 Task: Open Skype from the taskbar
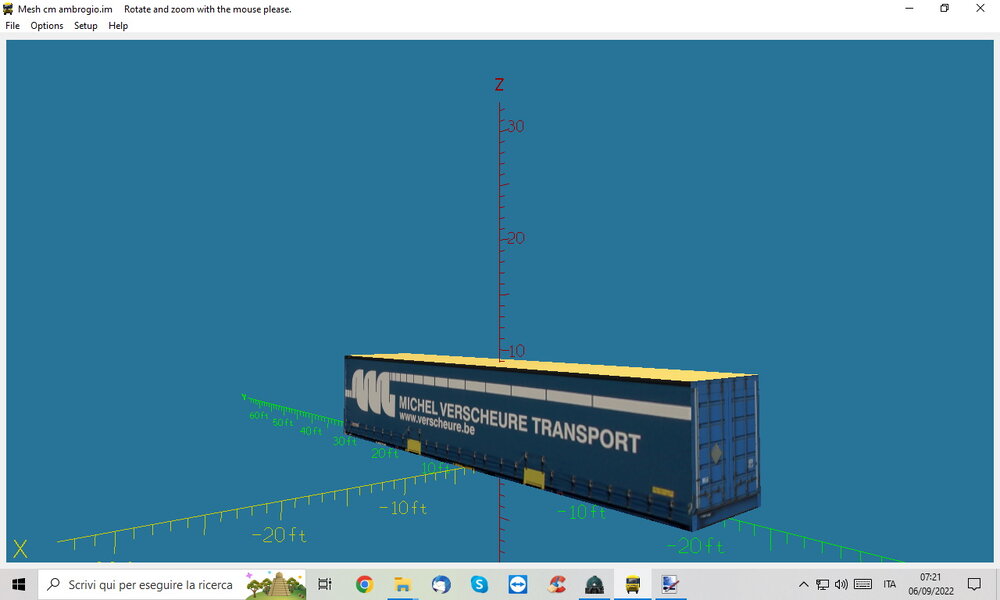coord(479,584)
